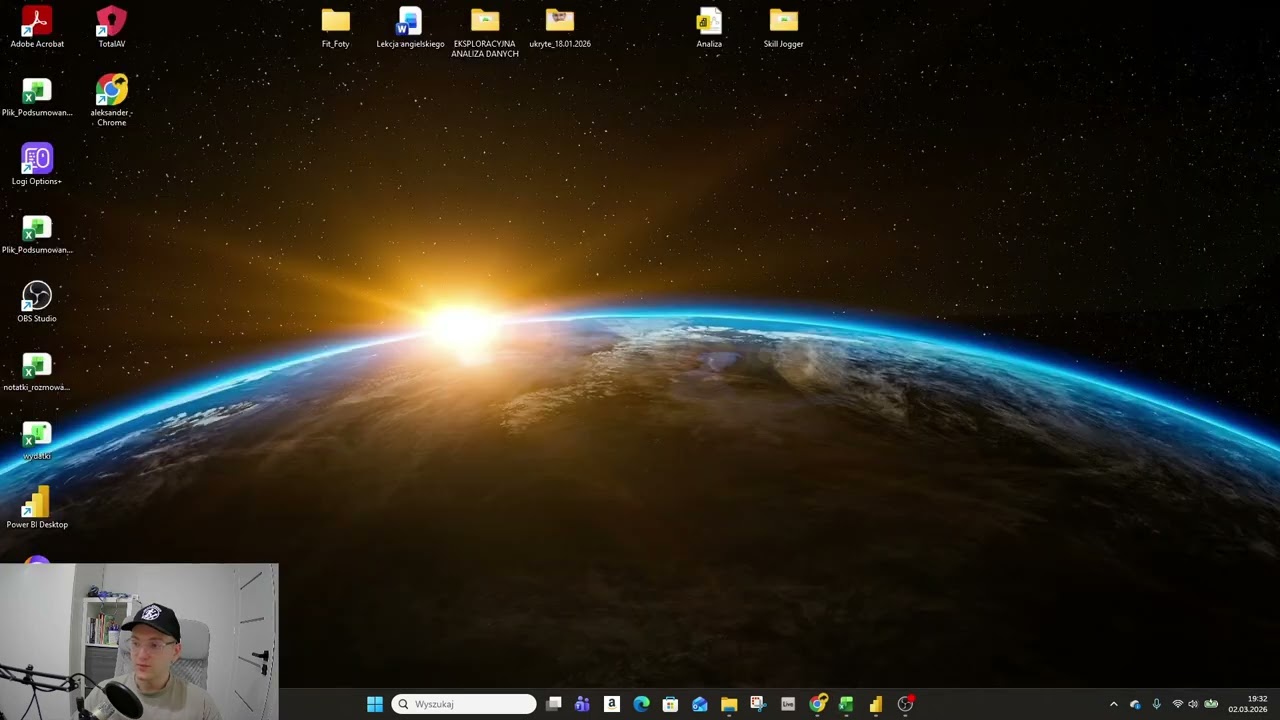This screenshot has height=720, width=1280.
Task: Switch to OBS Studio on the taskbar
Action: pyautogui.click(x=905, y=704)
